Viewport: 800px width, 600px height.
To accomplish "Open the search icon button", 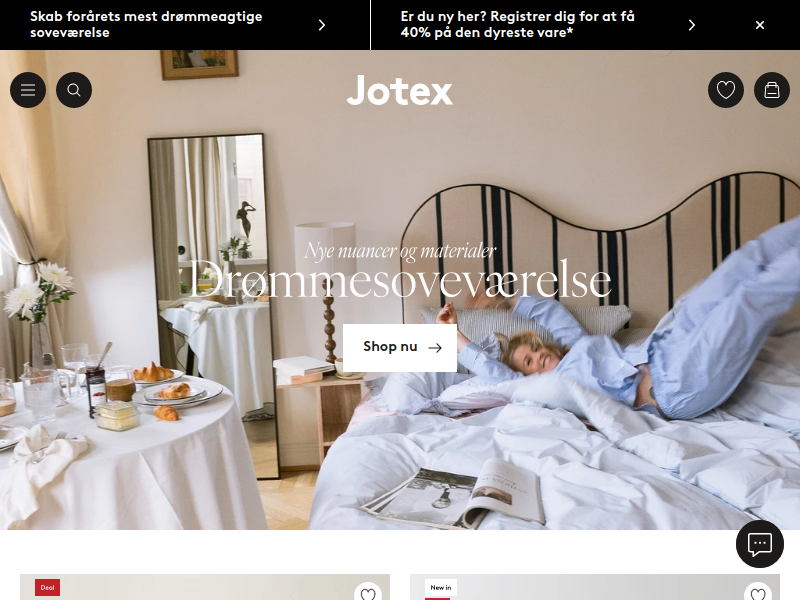I will (x=74, y=90).
